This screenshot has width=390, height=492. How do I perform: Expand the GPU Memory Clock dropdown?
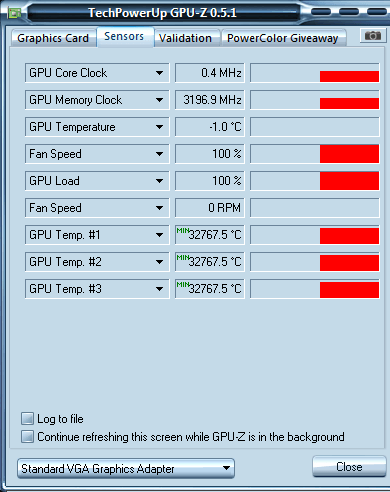[x=97, y=100]
